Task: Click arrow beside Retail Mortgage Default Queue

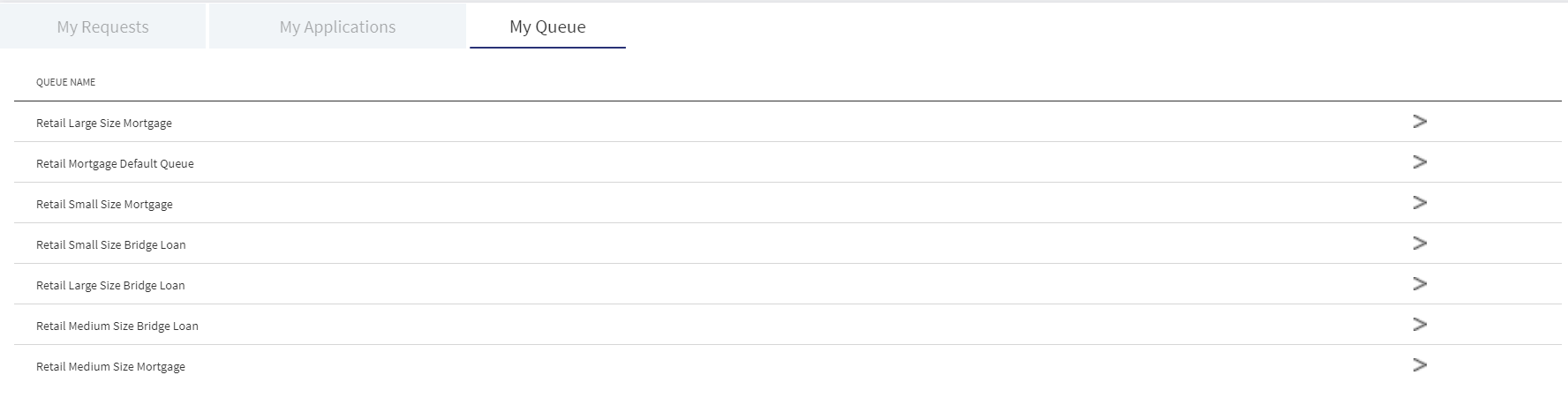Action: (1420, 162)
